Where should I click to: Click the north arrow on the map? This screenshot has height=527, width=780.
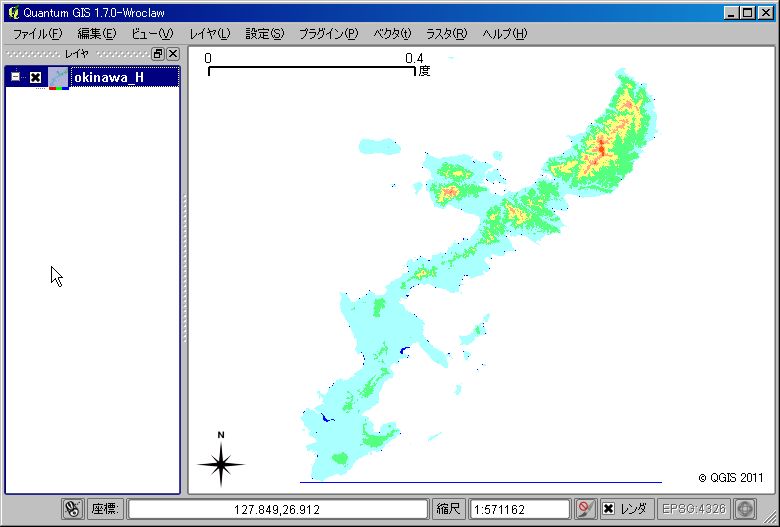click(x=221, y=459)
